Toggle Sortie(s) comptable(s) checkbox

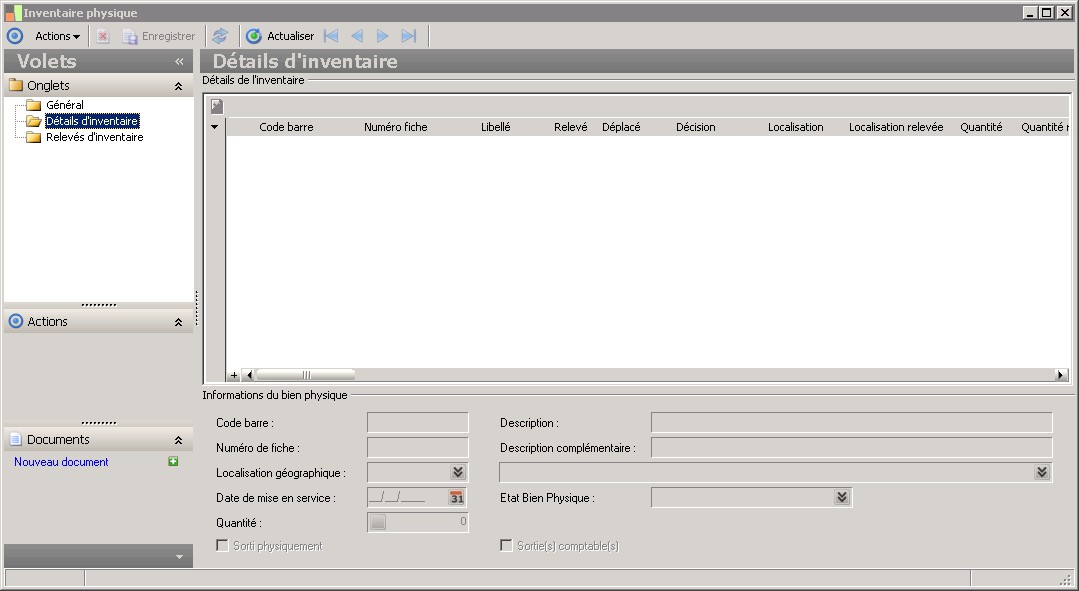coord(506,546)
